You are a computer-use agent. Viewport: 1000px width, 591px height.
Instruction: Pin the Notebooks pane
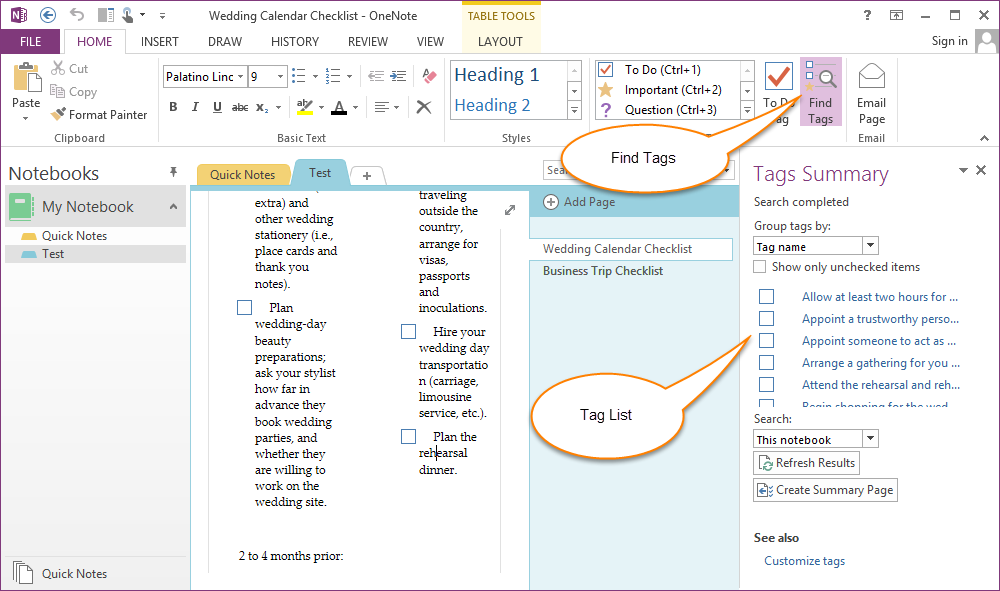coord(173,172)
